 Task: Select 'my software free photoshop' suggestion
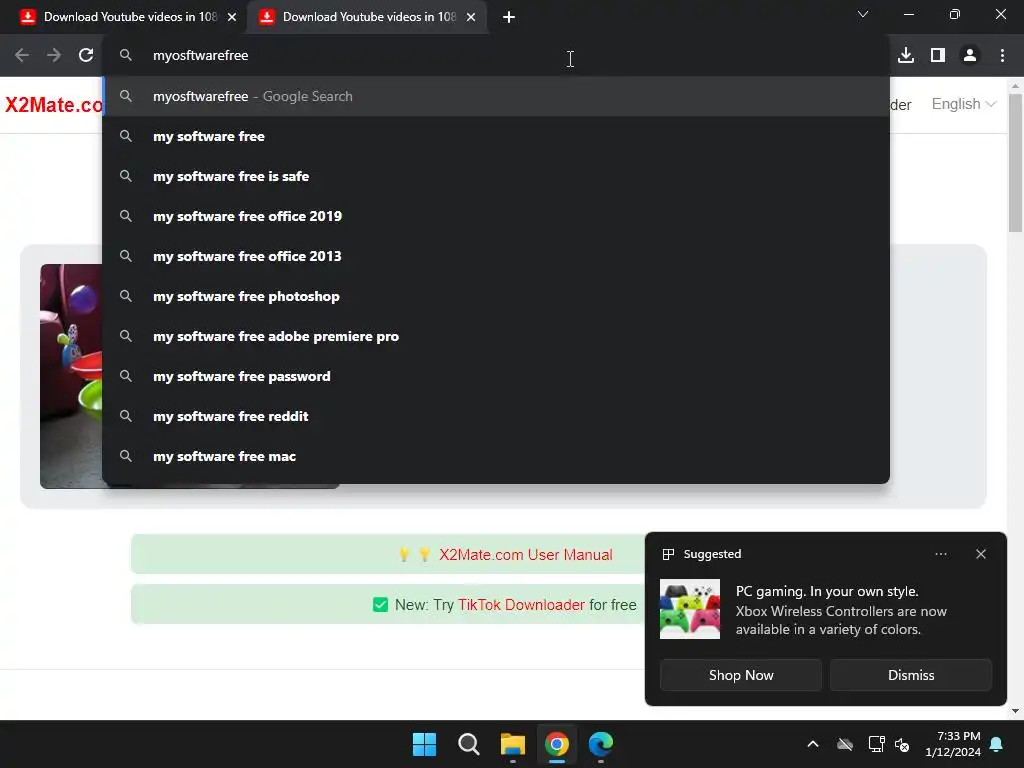tap(496, 296)
